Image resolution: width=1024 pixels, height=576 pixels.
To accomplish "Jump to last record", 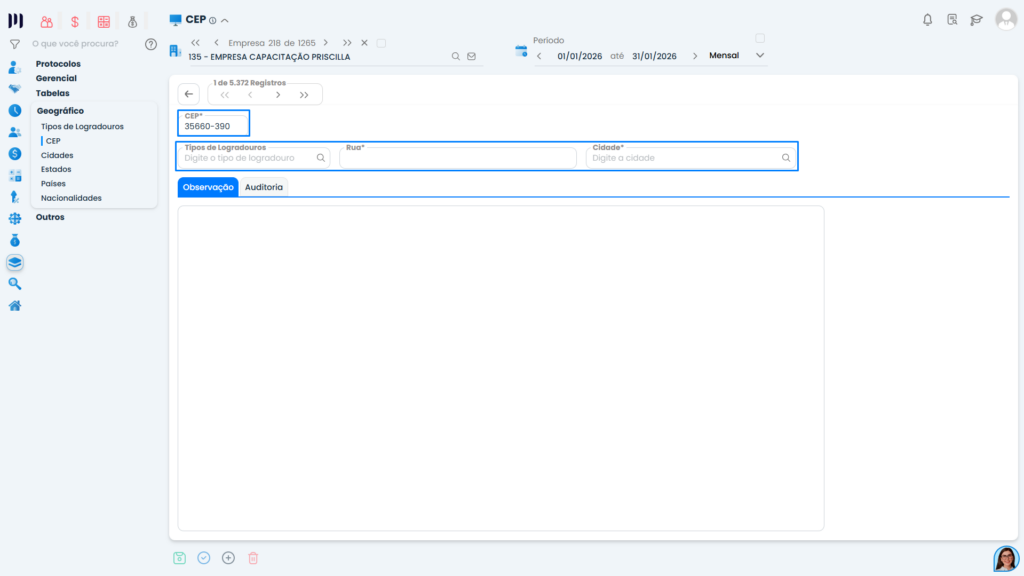I will pos(304,95).
